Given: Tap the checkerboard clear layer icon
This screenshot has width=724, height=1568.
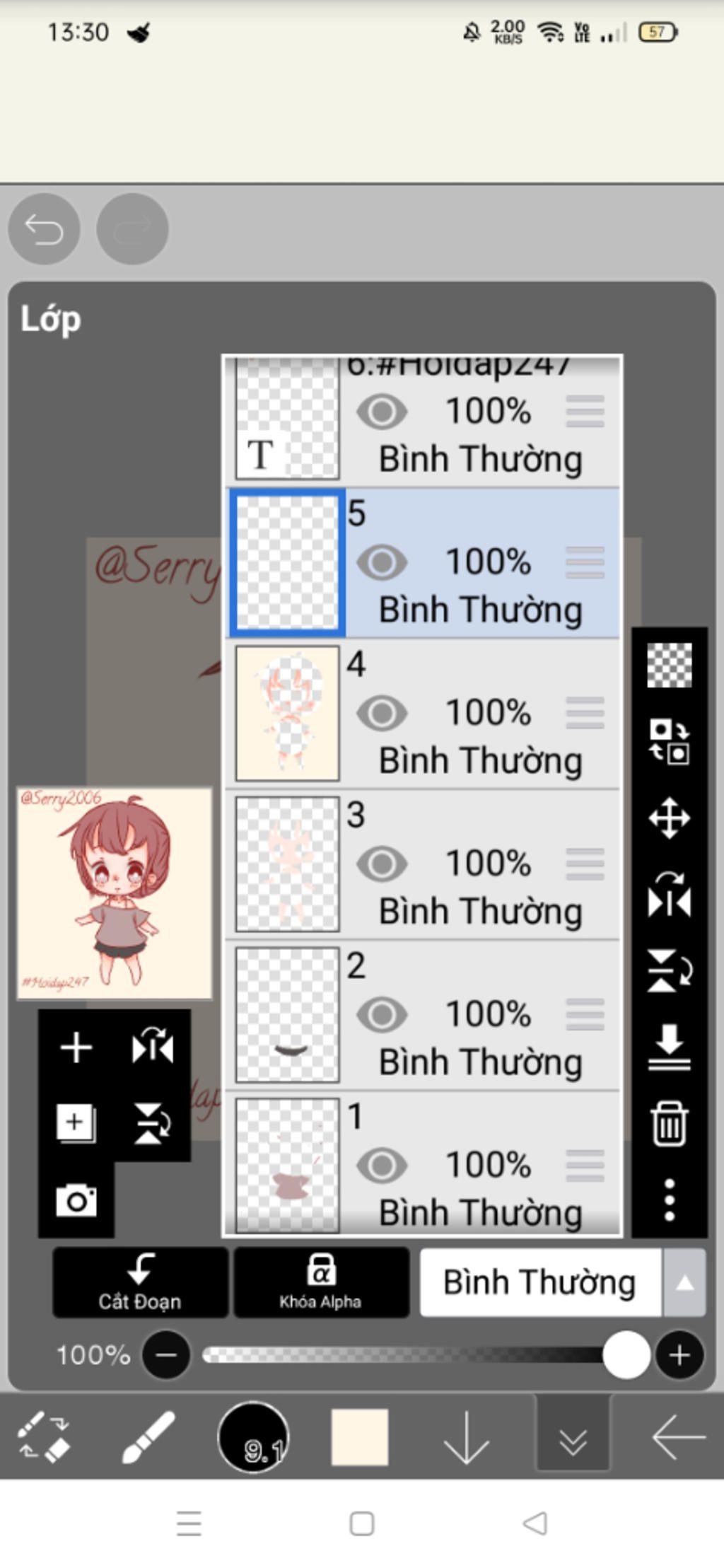Looking at the screenshot, I should (669, 665).
